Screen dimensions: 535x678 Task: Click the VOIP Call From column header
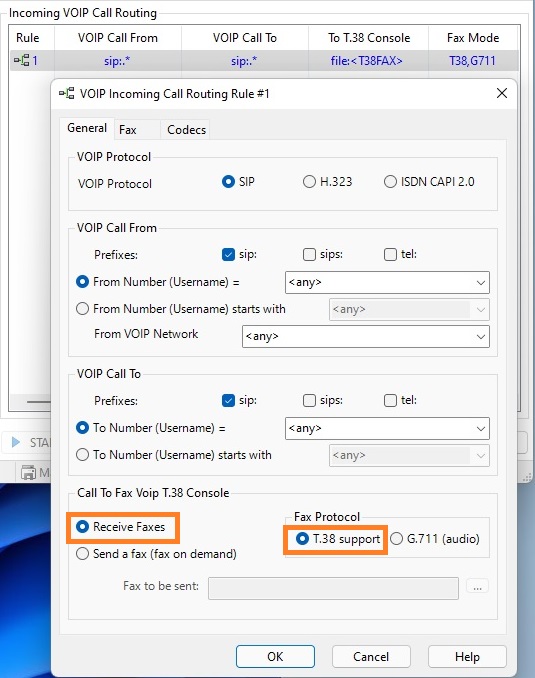pos(118,38)
